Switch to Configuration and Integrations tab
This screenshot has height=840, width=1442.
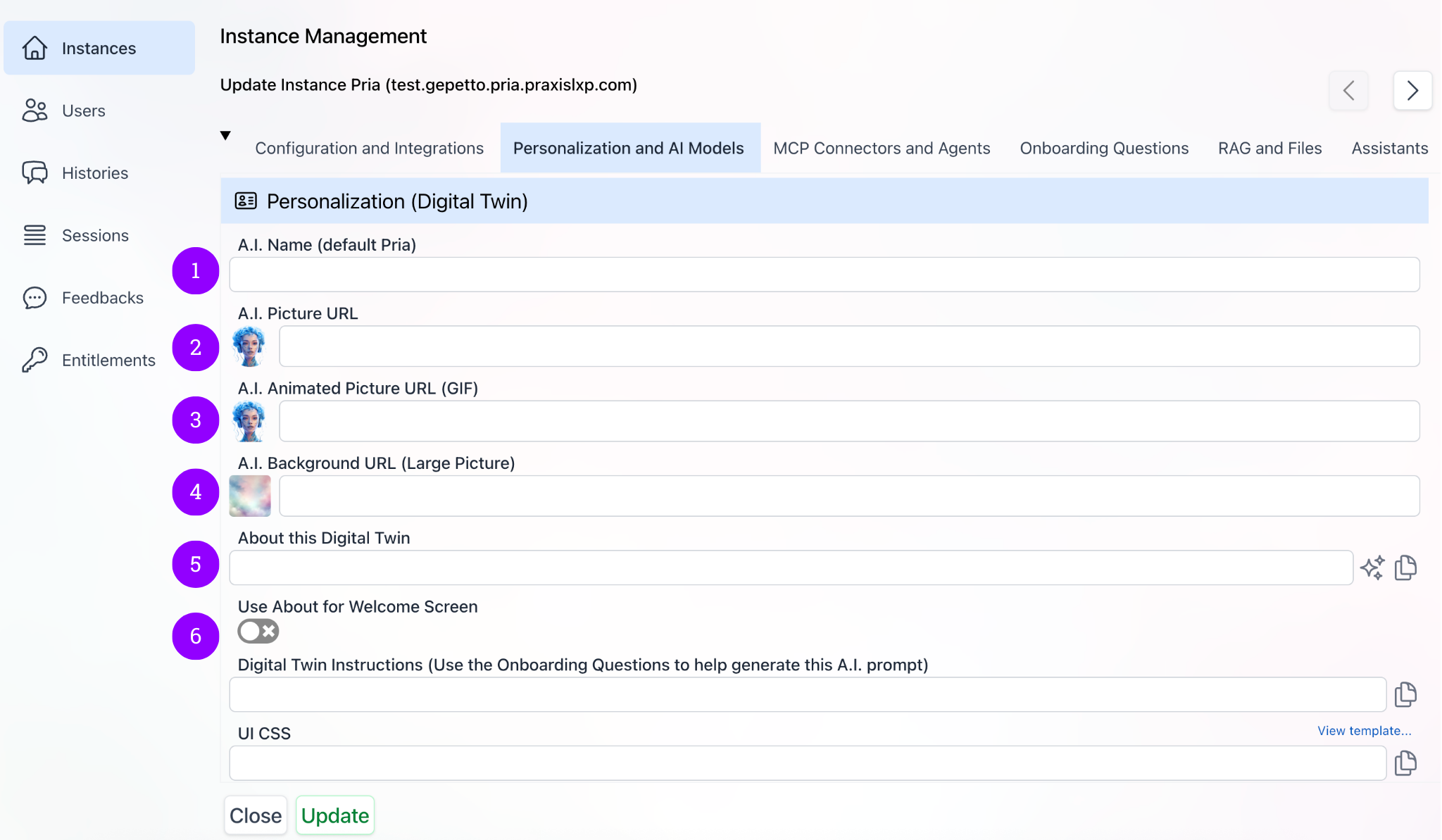[370, 148]
